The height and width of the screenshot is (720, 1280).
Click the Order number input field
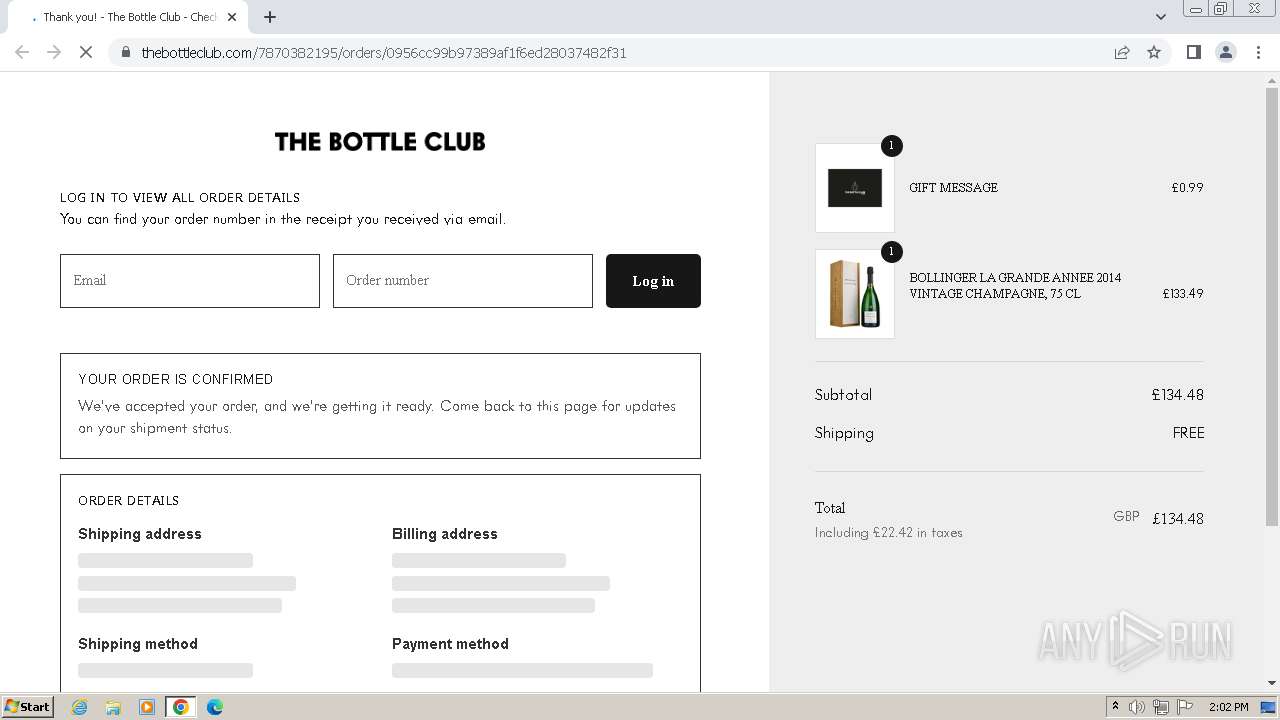463,281
